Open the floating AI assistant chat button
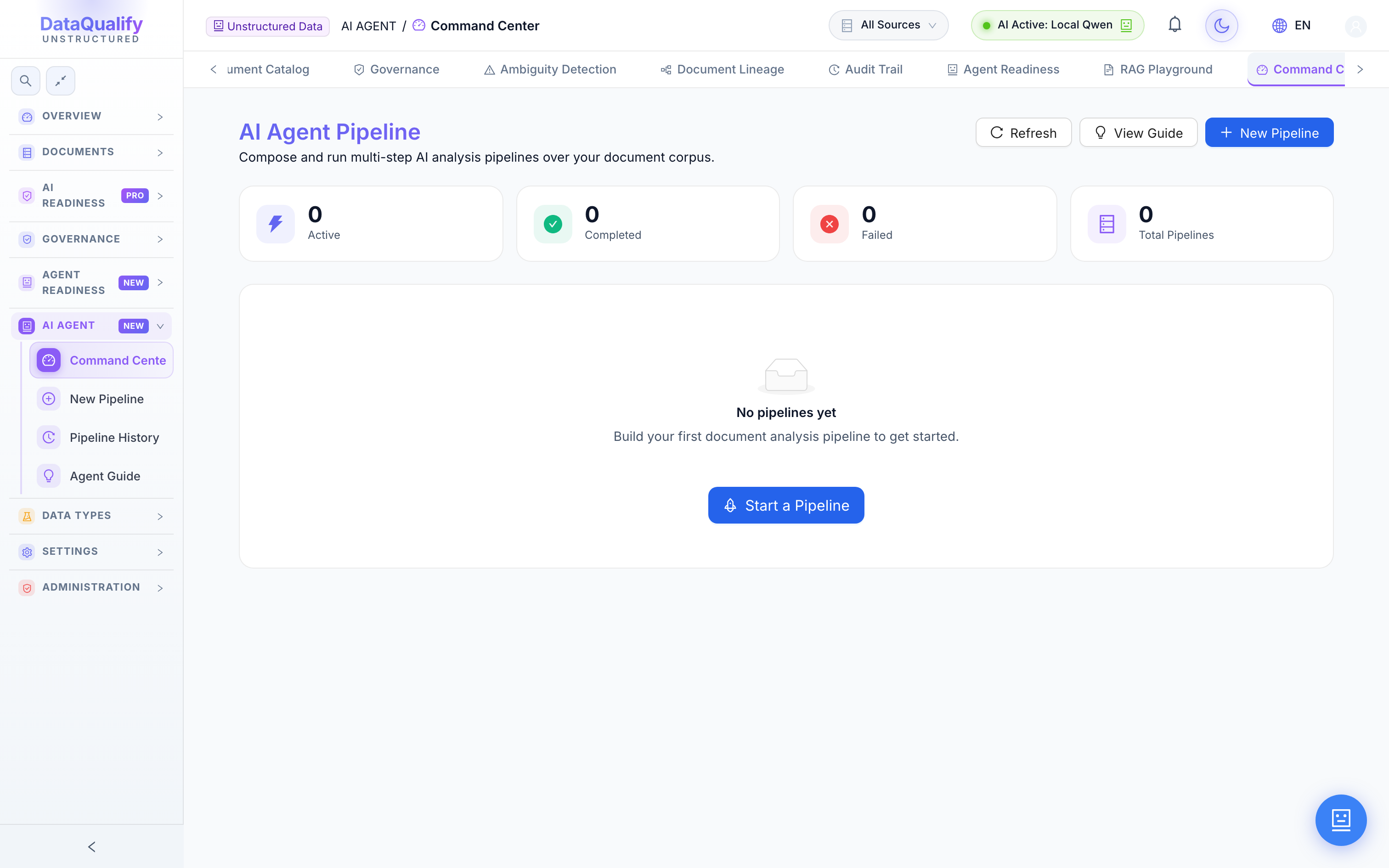This screenshot has height=868, width=1389. pyautogui.click(x=1341, y=820)
